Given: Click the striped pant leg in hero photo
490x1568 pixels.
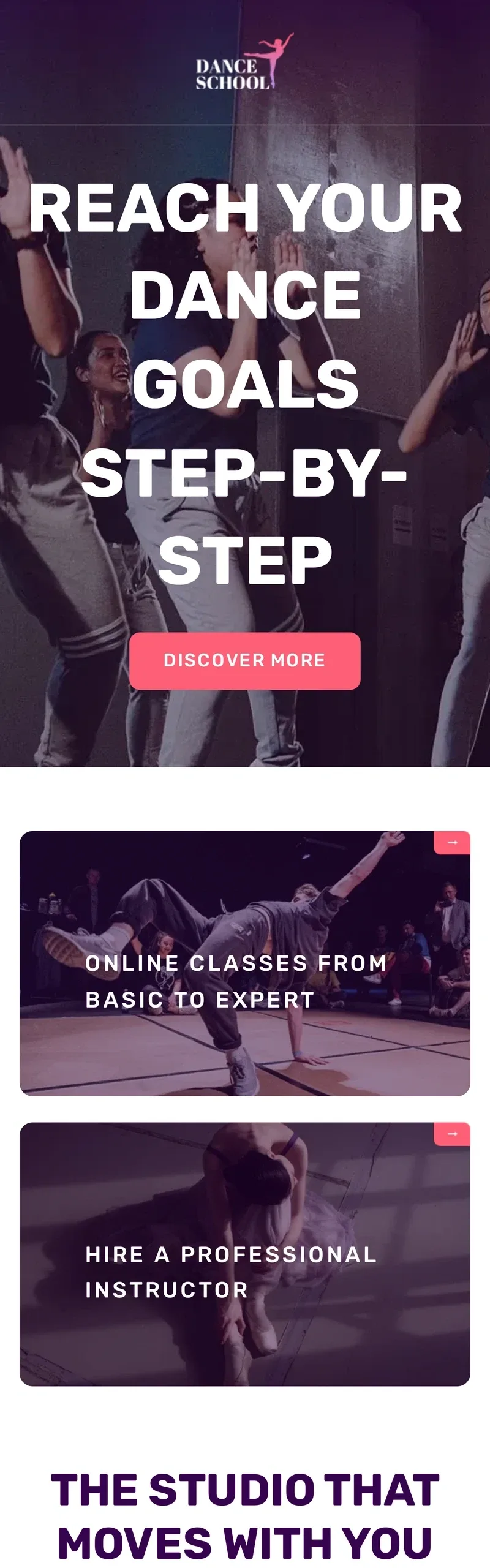Looking at the screenshot, I should point(92,637).
